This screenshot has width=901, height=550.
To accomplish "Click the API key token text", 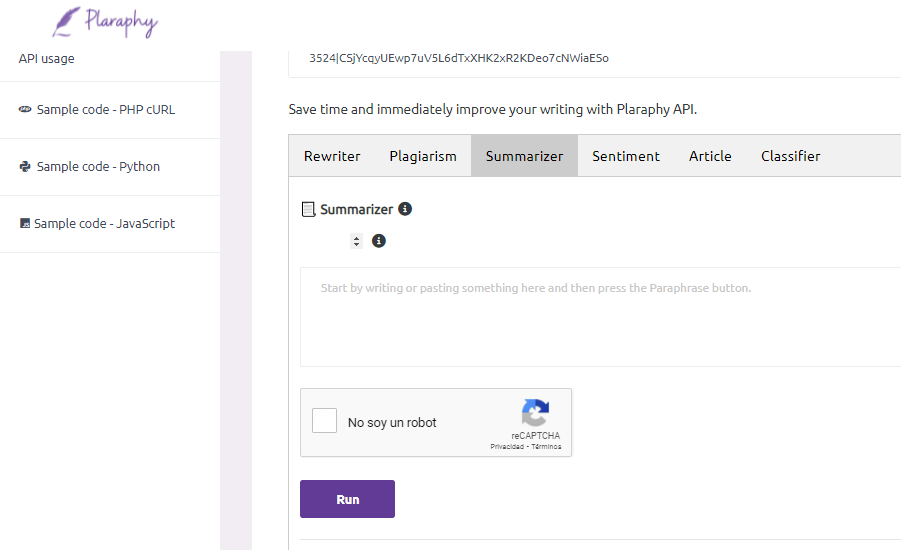I will click(459, 58).
